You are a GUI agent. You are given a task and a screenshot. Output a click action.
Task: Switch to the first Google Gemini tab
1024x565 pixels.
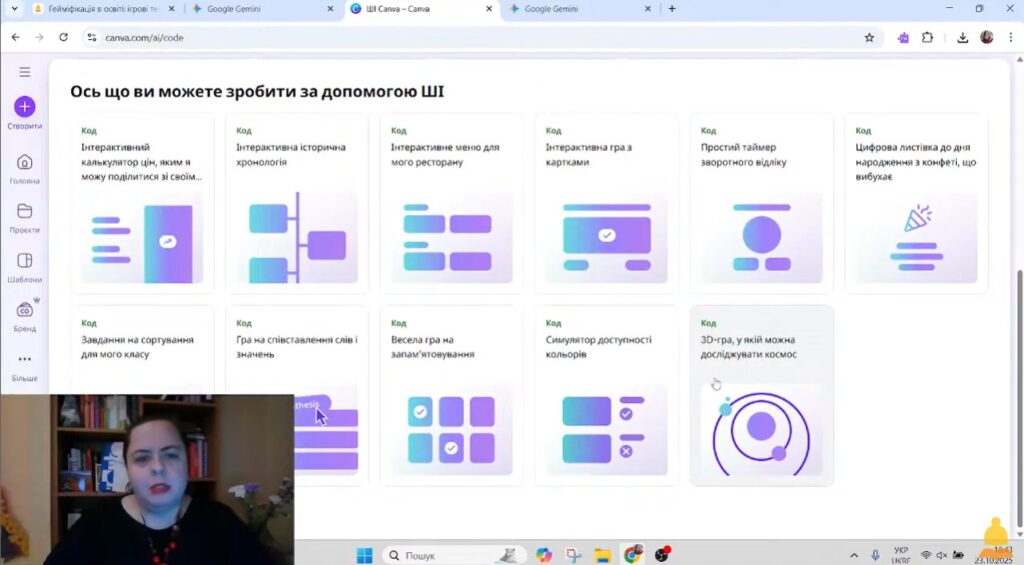pyautogui.click(x=262, y=9)
